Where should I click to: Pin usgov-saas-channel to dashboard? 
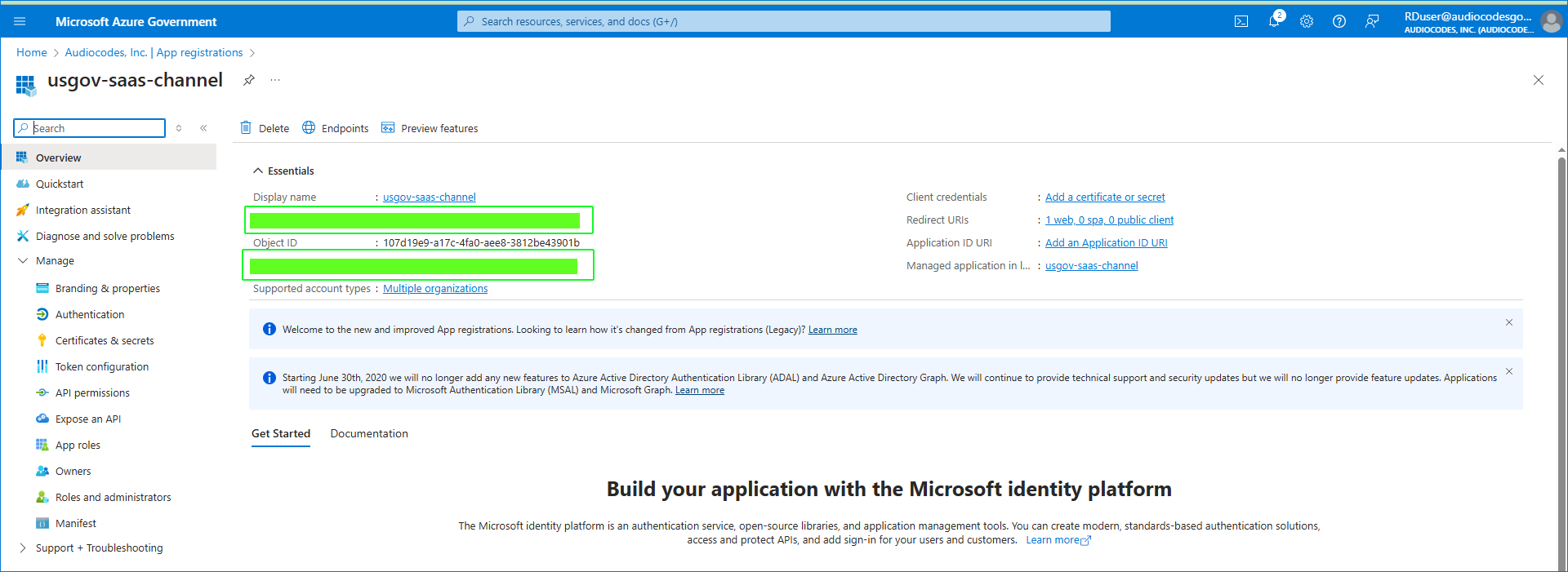(249, 80)
